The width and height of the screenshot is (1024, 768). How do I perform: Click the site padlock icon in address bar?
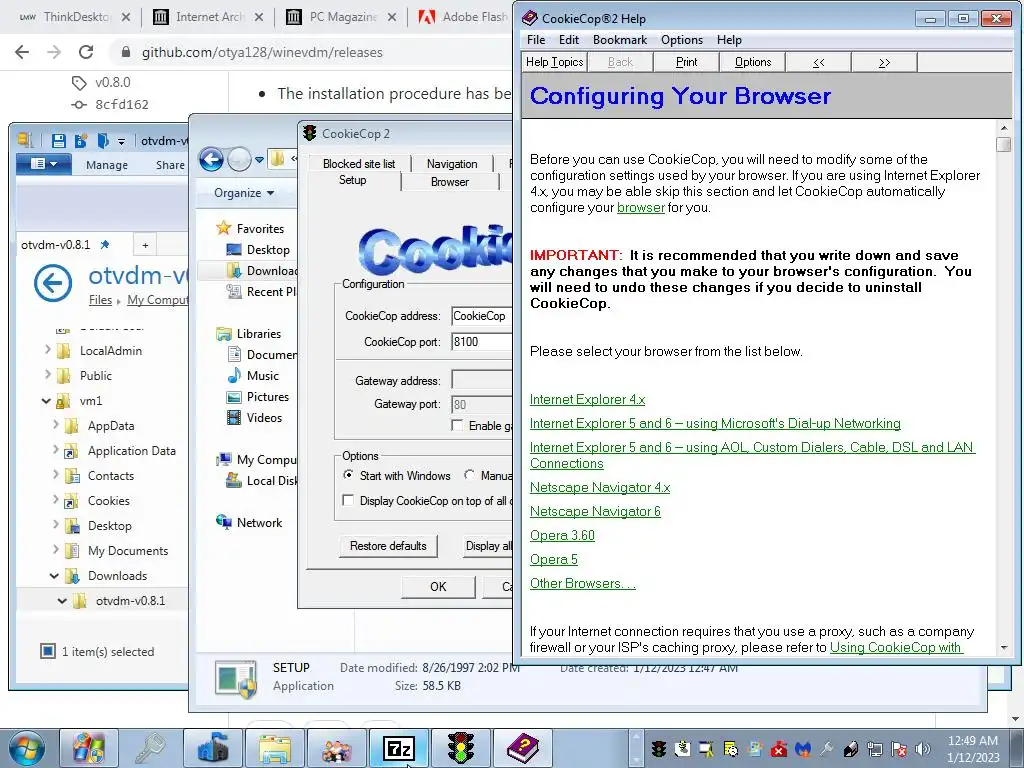126,52
